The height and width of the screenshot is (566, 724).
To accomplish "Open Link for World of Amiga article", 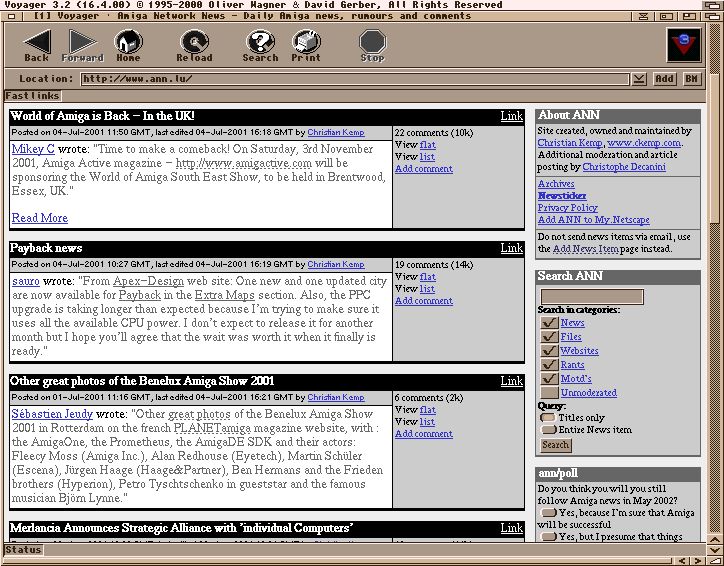I will [512, 116].
